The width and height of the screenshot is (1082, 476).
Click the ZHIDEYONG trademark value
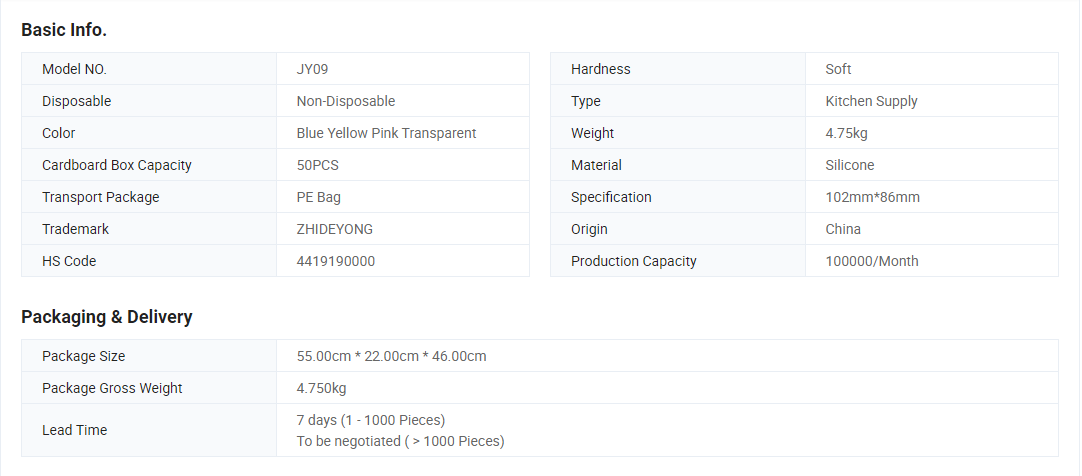click(335, 229)
